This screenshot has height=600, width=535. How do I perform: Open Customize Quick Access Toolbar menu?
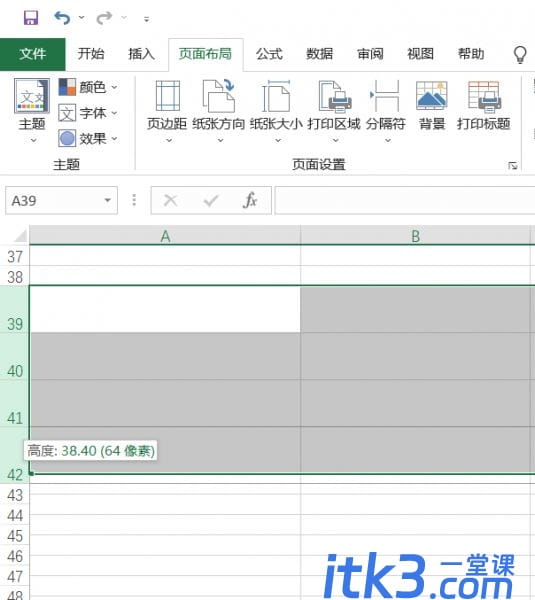pos(147,18)
